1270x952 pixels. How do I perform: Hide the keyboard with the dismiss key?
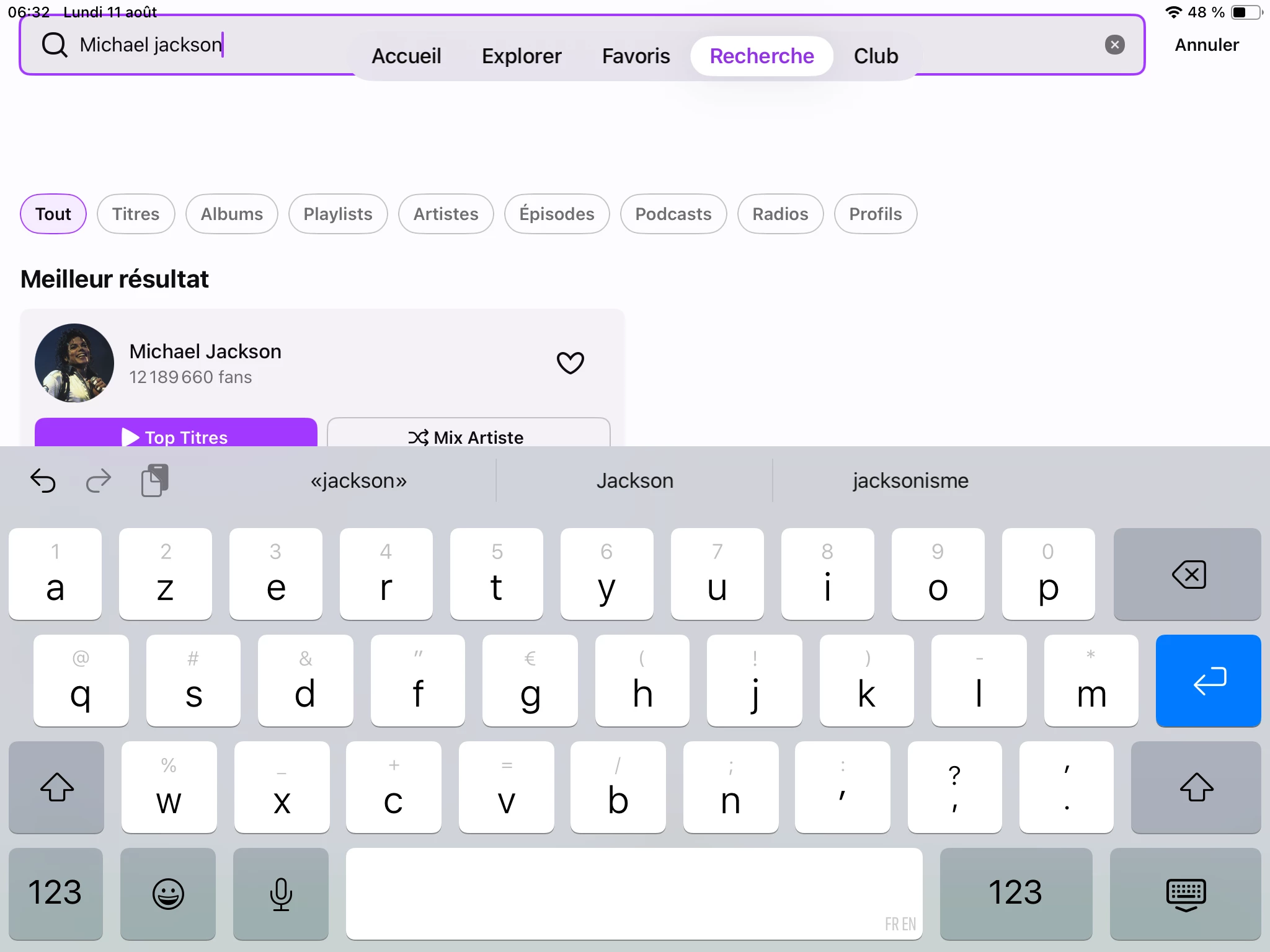point(1185,893)
